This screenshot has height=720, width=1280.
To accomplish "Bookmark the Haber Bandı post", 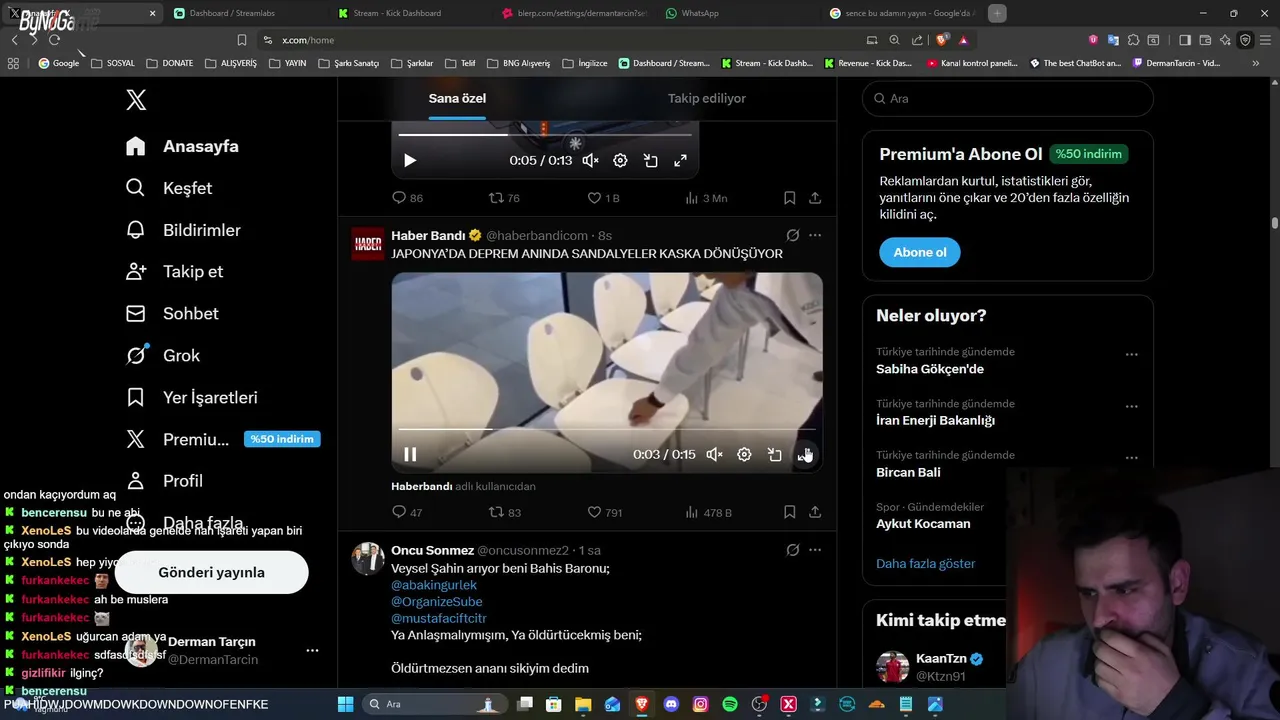I will [x=789, y=512].
